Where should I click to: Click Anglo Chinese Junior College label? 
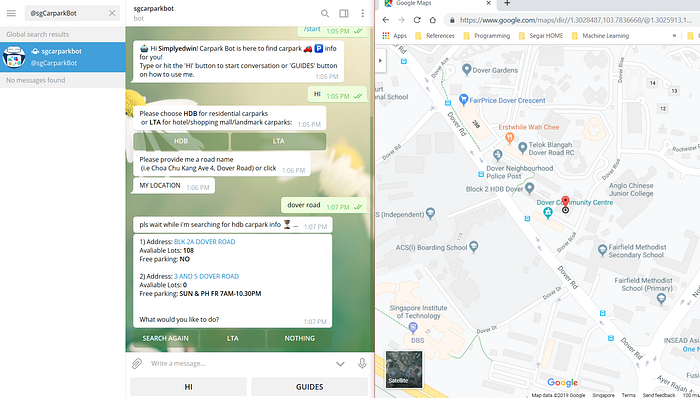[631, 189]
